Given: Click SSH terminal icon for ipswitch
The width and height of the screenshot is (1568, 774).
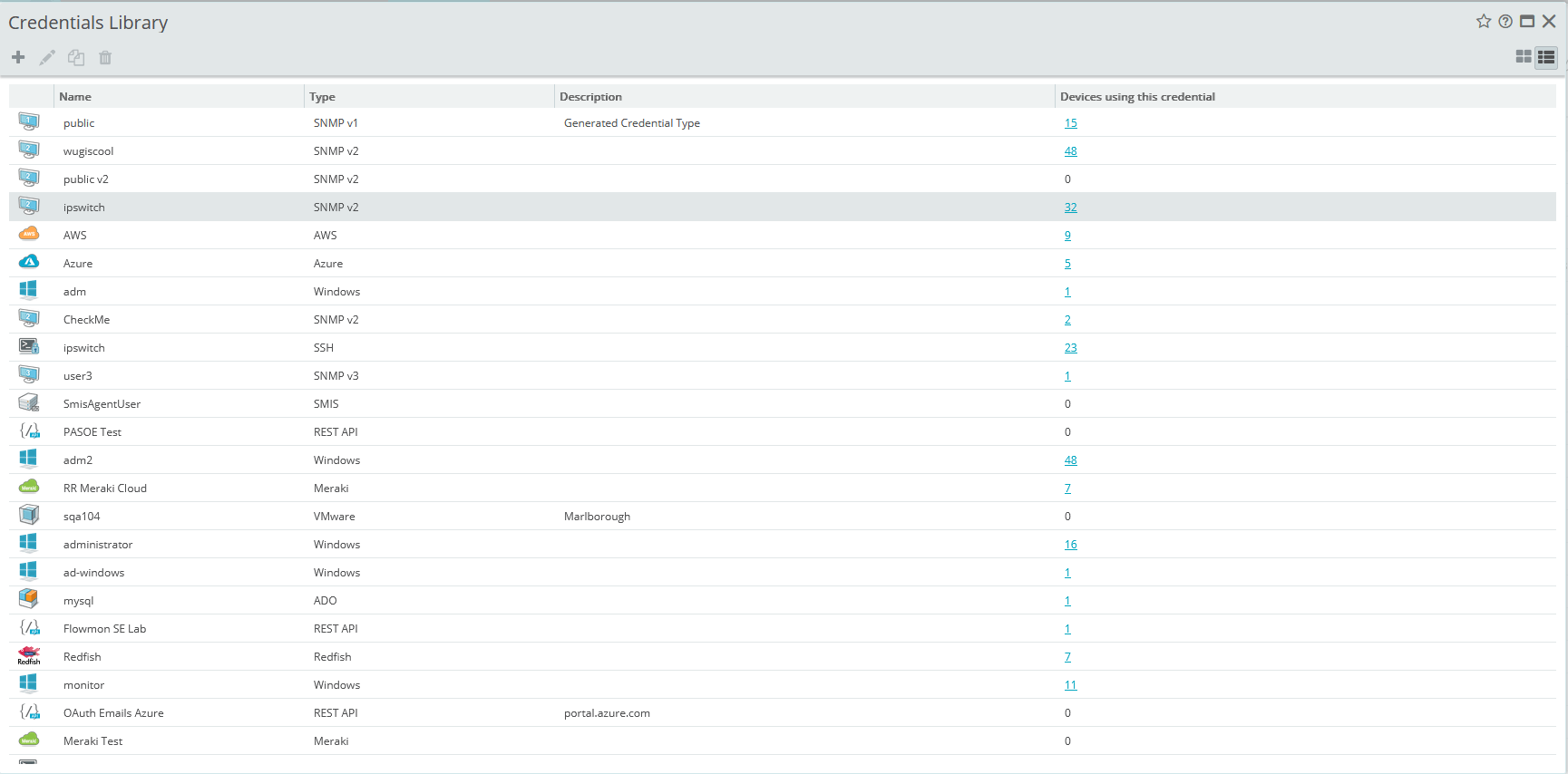Looking at the screenshot, I should coord(29,346).
